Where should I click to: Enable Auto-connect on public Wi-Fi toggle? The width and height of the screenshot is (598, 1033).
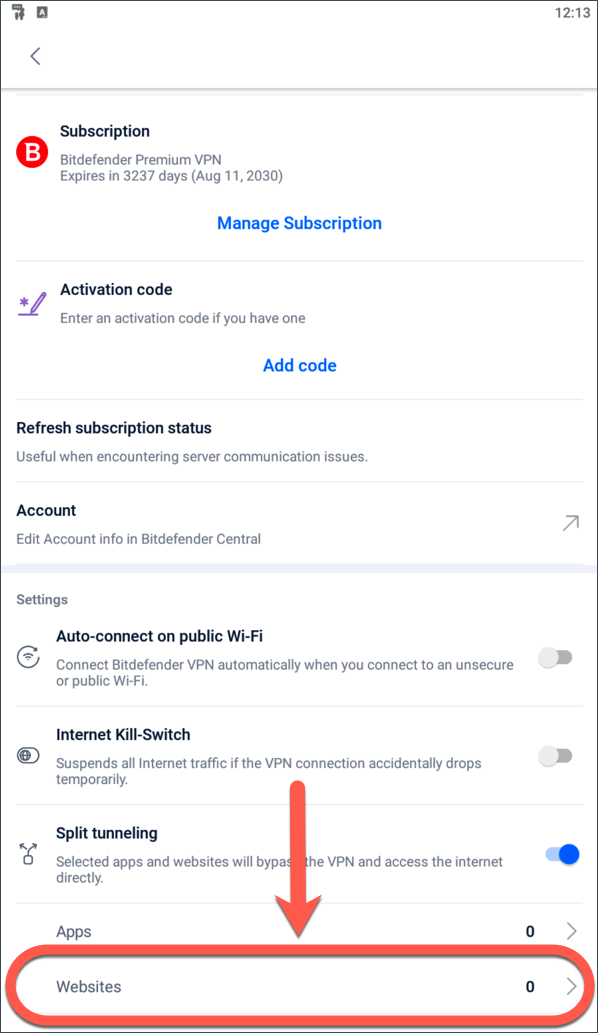(555, 657)
